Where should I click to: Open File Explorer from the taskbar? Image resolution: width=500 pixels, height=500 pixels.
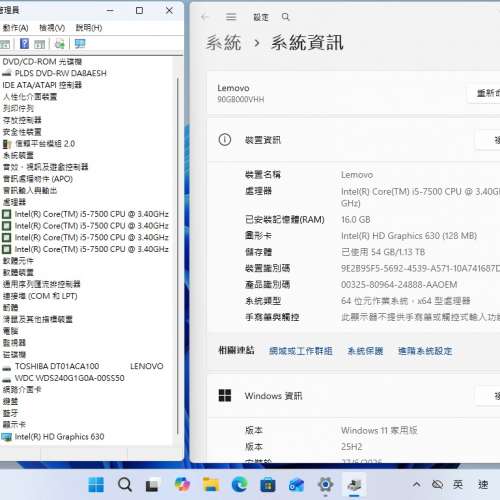[x=211, y=484]
